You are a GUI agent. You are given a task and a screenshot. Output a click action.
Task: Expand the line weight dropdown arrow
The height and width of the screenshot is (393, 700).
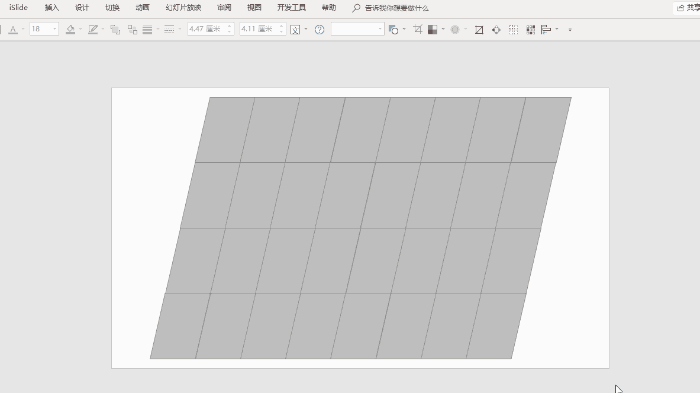(158, 29)
